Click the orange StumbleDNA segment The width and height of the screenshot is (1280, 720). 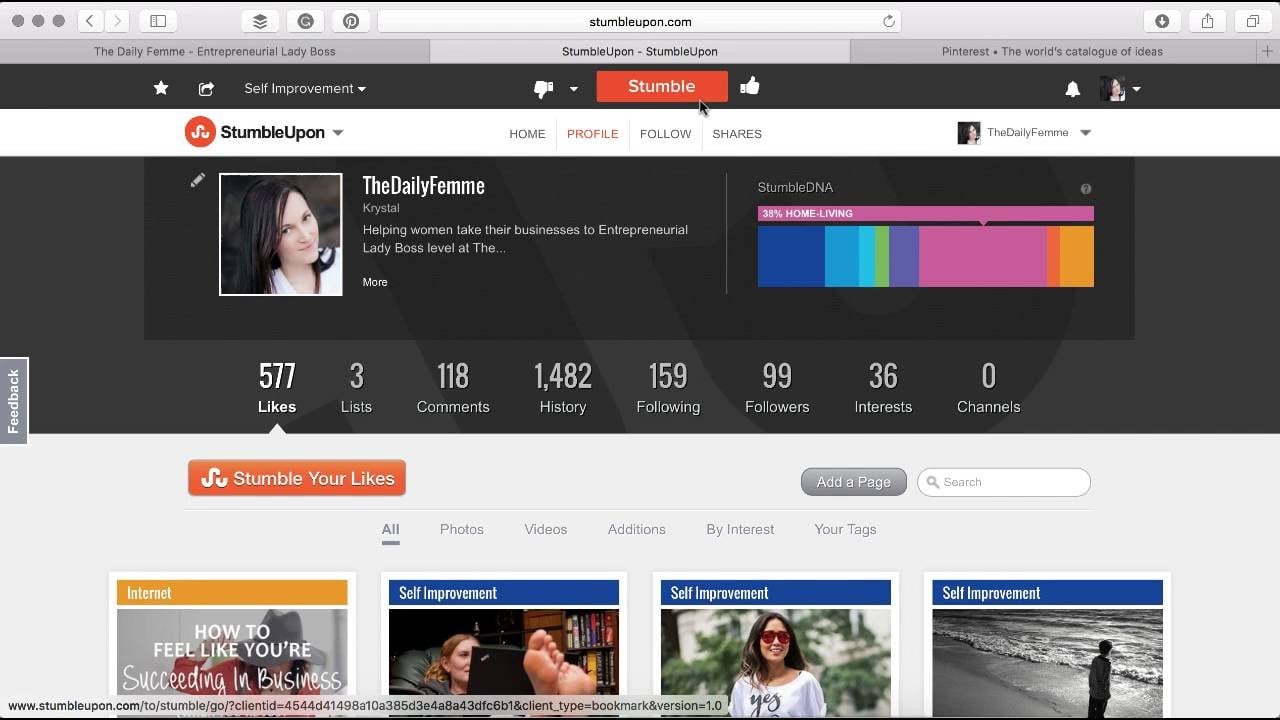click(1077, 256)
